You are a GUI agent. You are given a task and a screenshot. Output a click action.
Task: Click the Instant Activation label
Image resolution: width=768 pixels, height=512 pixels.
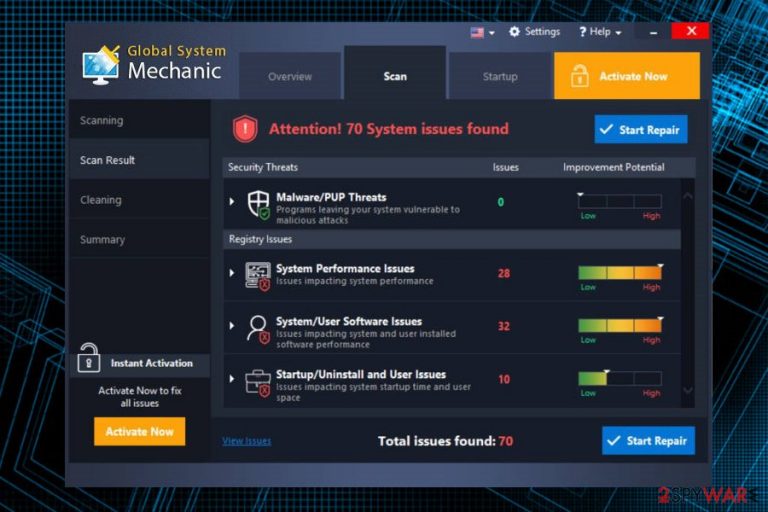[151, 363]
